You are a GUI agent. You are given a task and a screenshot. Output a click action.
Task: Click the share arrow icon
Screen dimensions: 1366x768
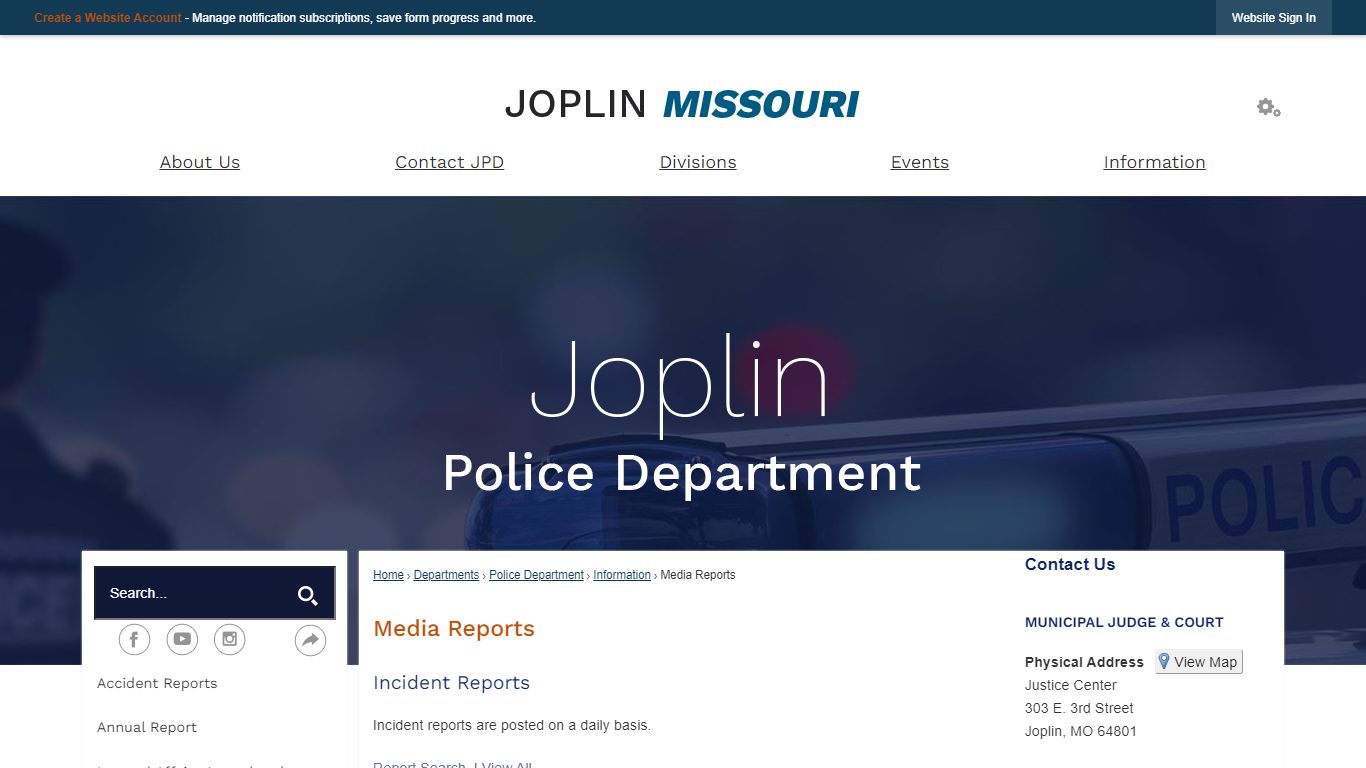coord(311,640)
